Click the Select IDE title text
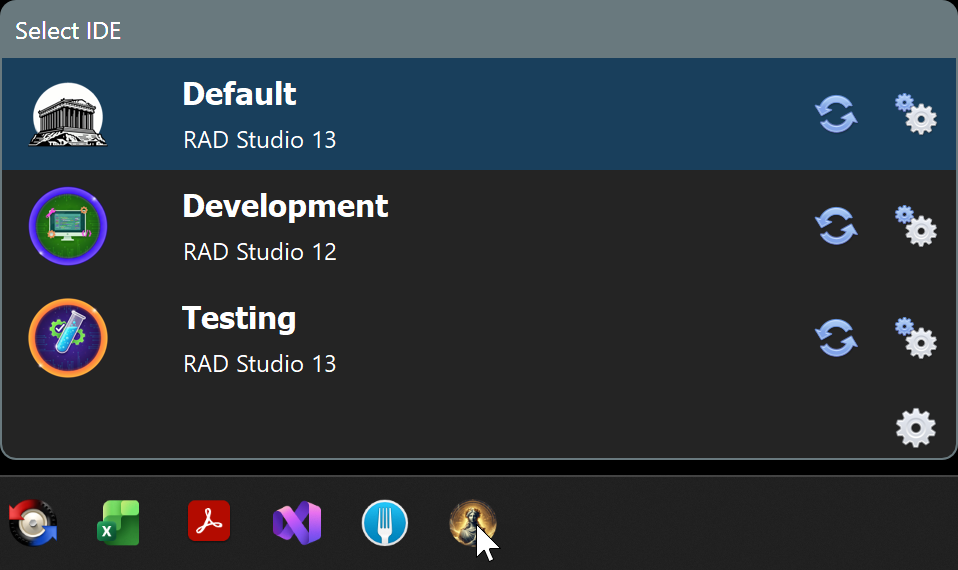The height and width of the screenshot is (570, 958). (68, 31)
